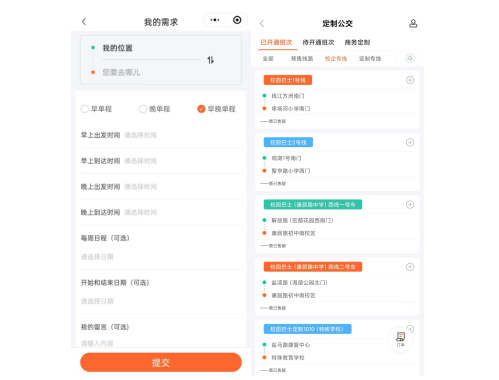The image size is (499, 380).
Task: Tap the circular close target icon
Action: 237,20
